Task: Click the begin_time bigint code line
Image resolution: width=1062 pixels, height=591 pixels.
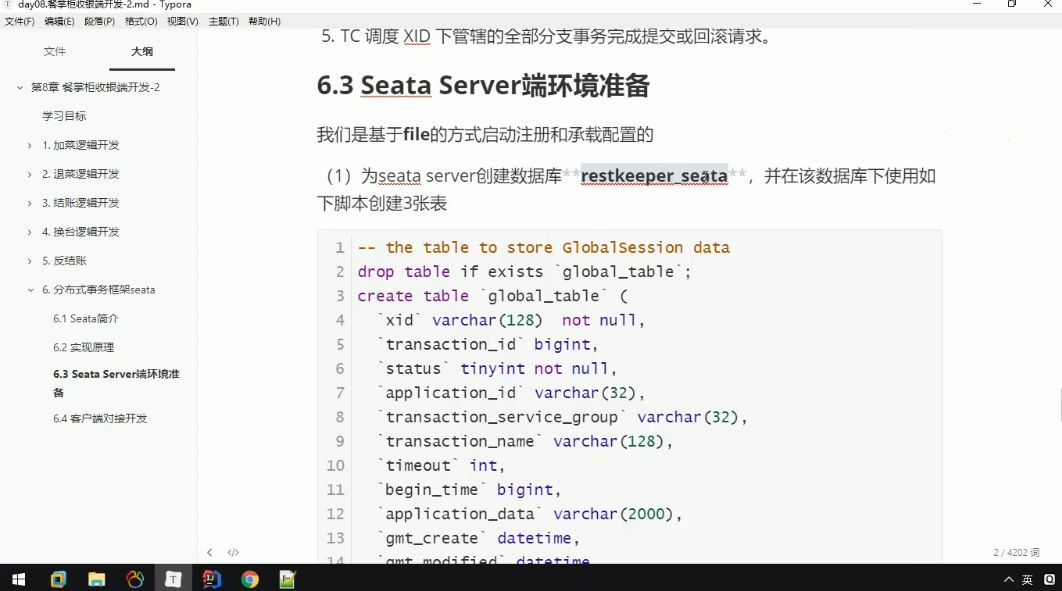Action: [x=469, y=490]
